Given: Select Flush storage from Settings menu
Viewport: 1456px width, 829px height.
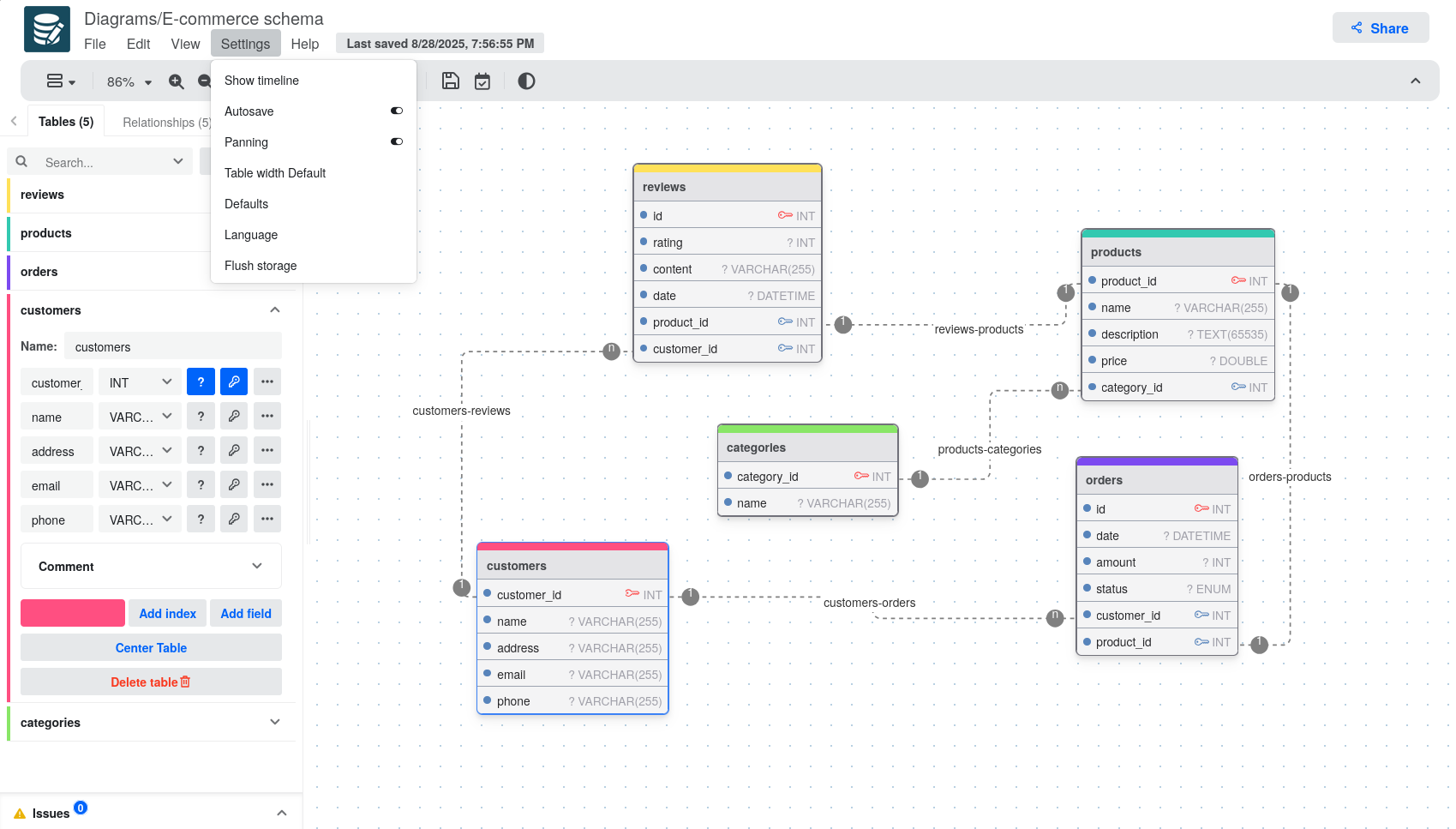Looking at the screenshot, I should [261, 266].
